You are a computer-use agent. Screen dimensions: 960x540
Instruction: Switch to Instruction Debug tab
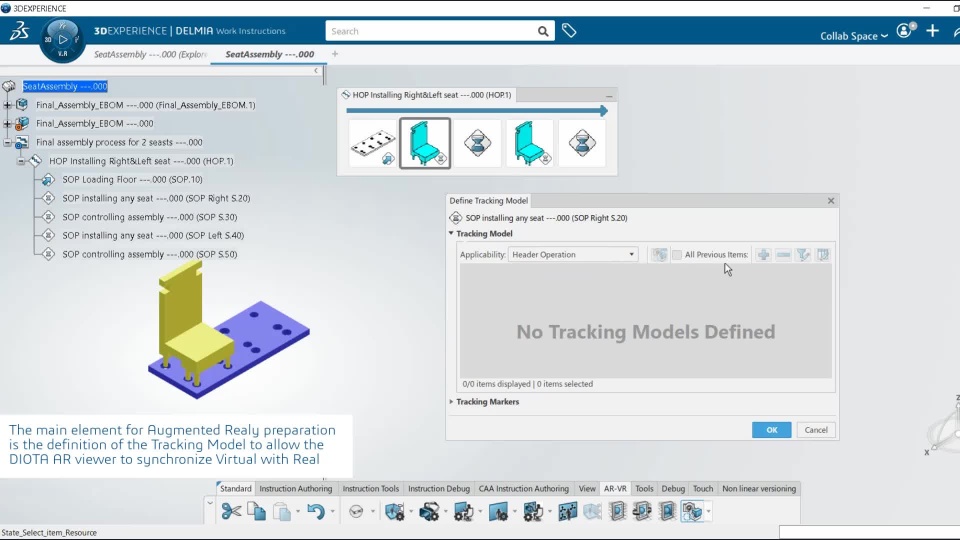click(x=439, y=489)
